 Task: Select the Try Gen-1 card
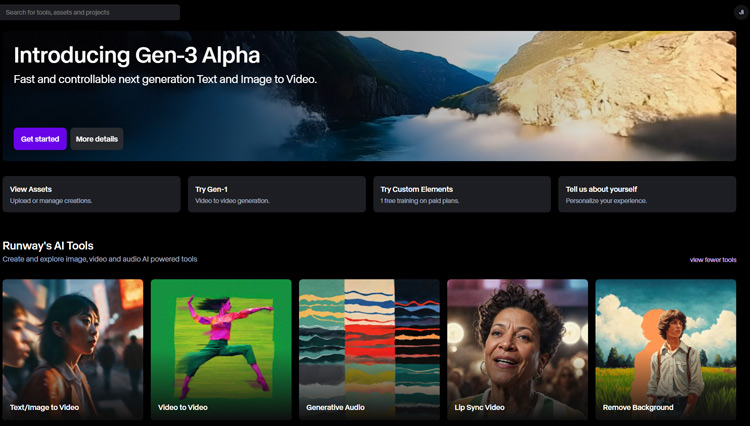[x=276, y=194]
